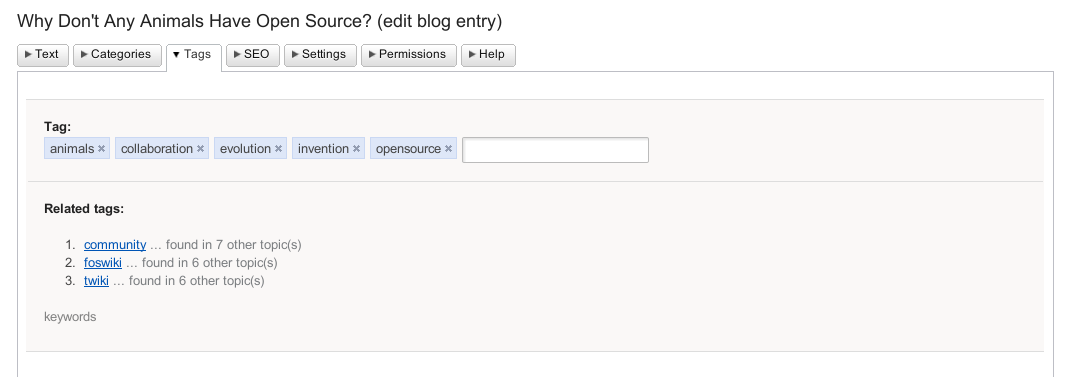Select the invention tag chip
1065x377 pixels.
(328, 149)
